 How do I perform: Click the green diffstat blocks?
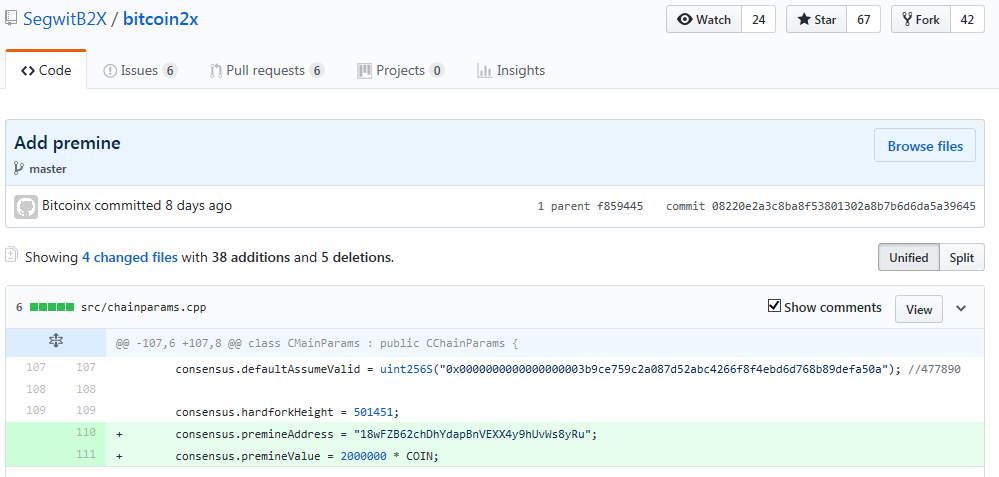52,307
